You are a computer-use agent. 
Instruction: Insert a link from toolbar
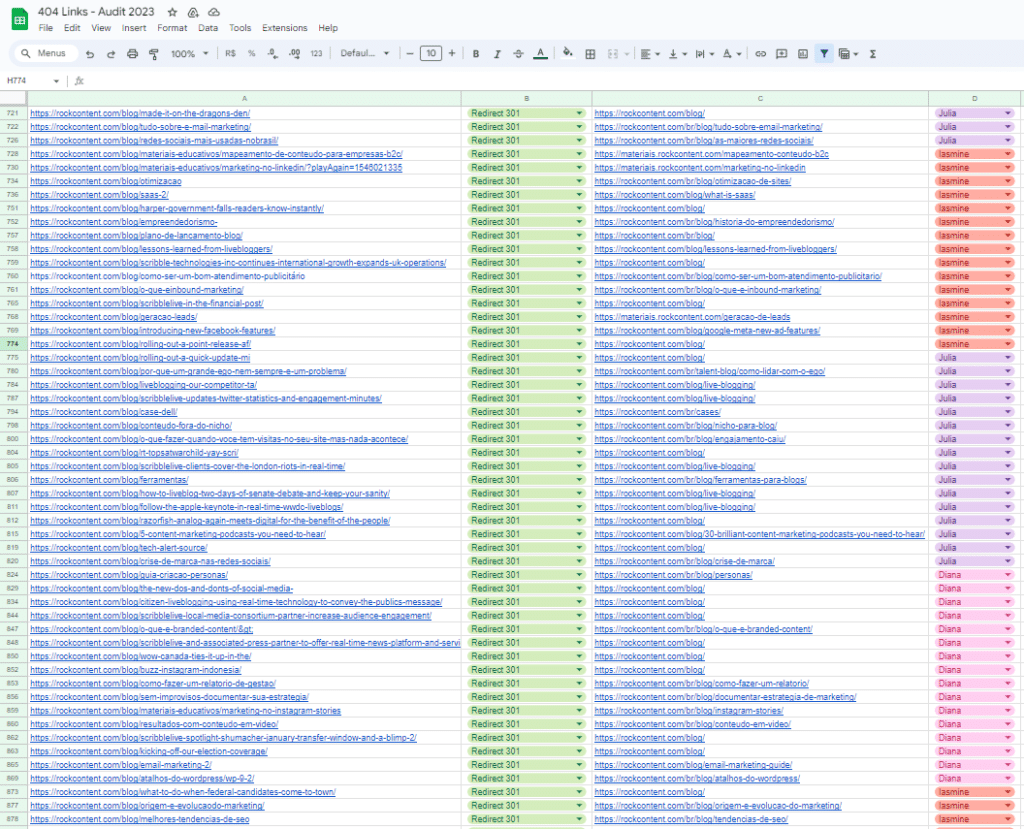click(x=761, y=54)
